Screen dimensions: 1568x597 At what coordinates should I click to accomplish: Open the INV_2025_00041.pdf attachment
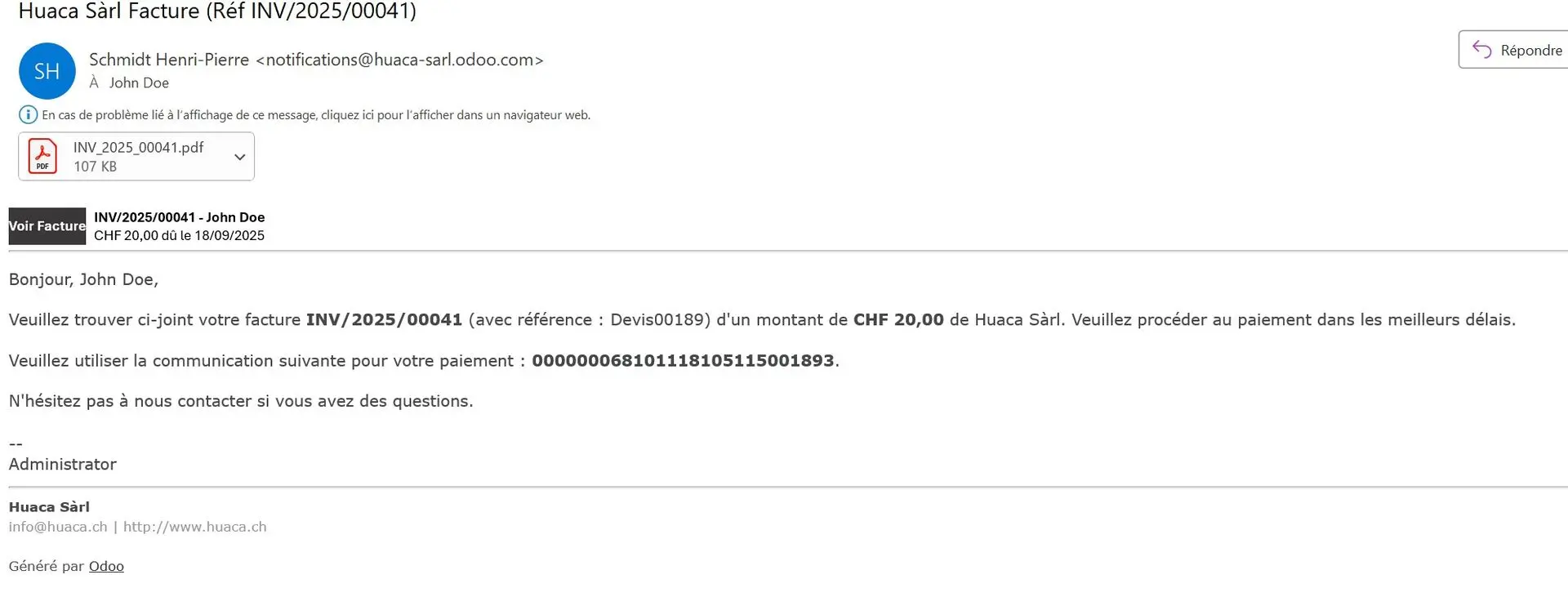point(136,156)
